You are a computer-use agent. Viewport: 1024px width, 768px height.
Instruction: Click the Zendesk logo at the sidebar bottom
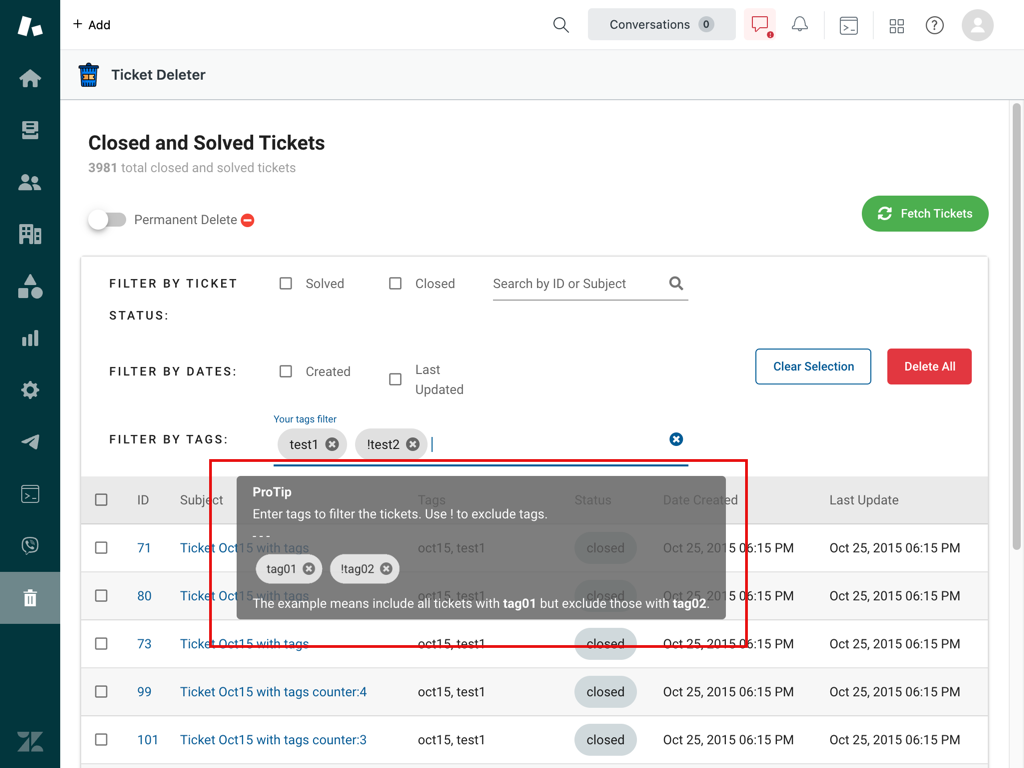coord(30,742)
